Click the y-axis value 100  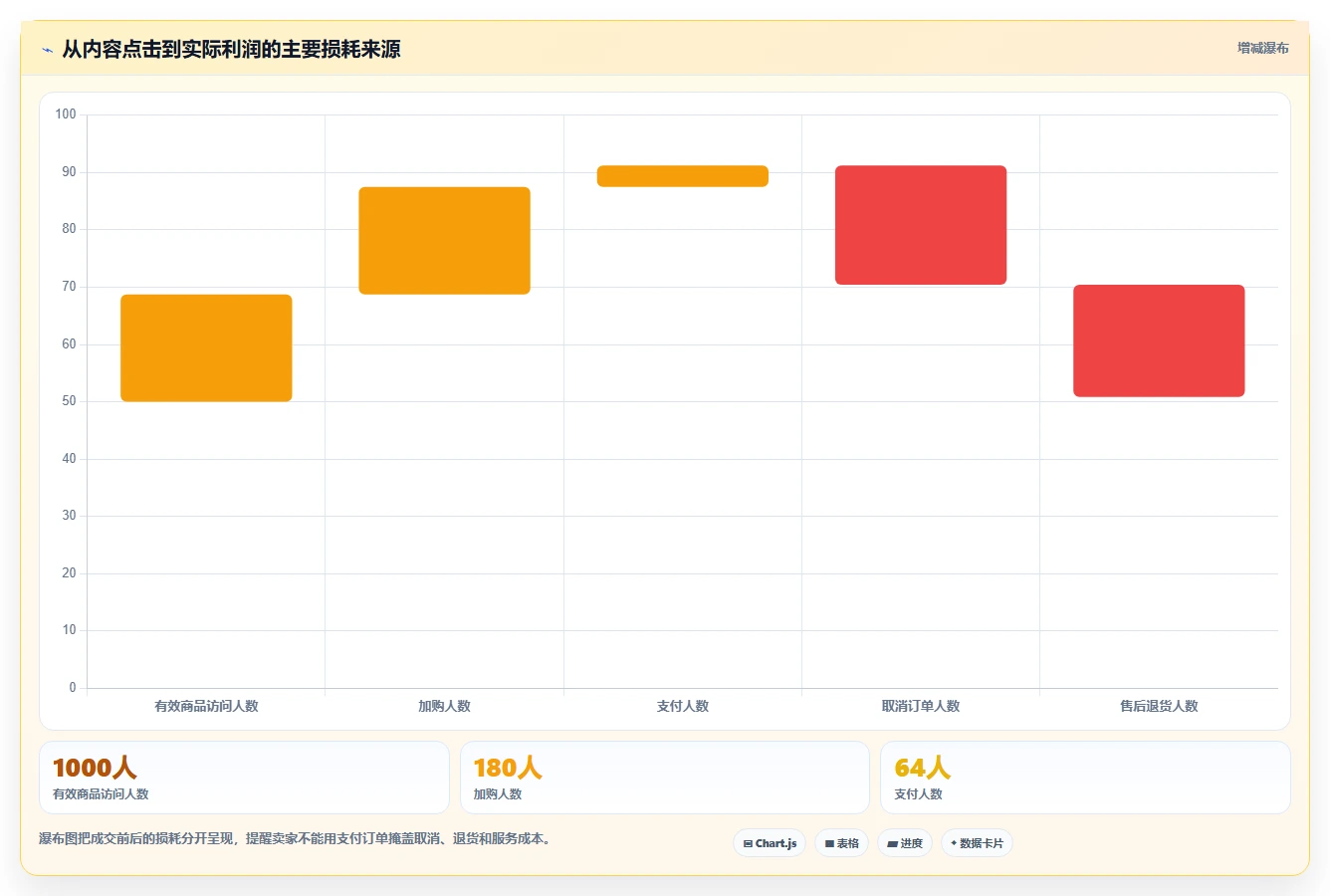coord(66,114)
